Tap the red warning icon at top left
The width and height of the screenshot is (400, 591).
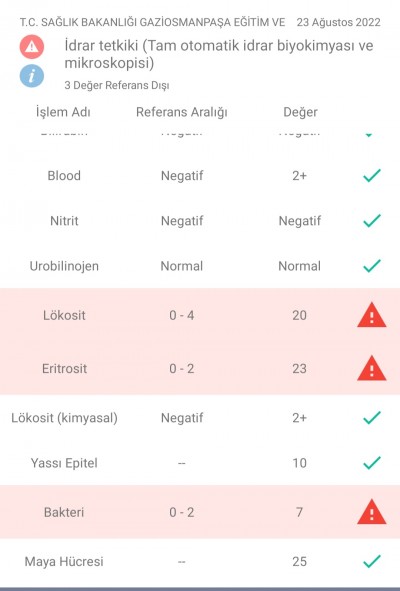32,47
